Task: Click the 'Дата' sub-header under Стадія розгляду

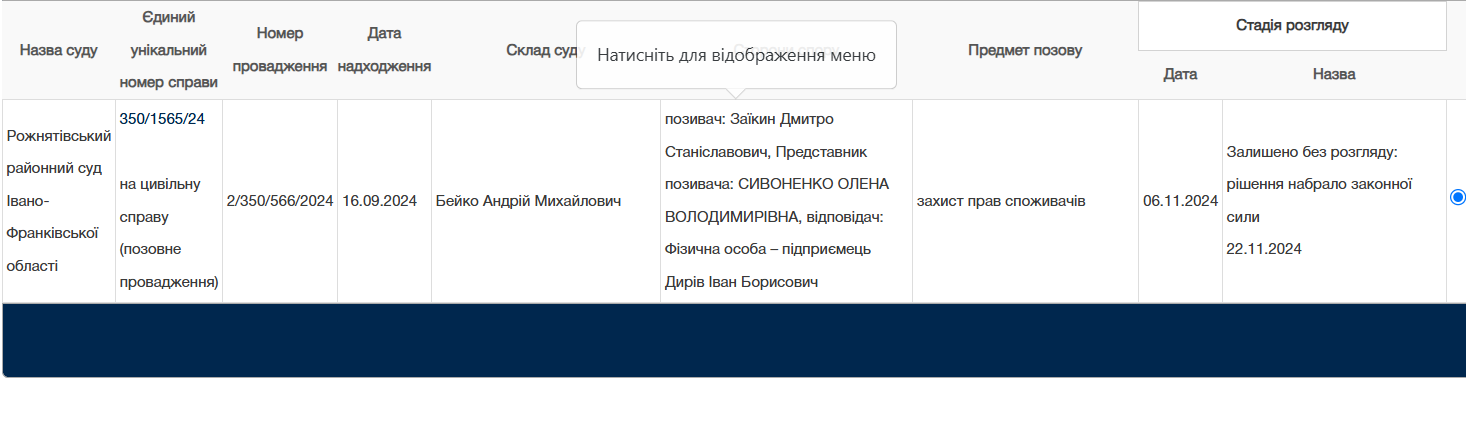Action: (x=1180, y=75)
